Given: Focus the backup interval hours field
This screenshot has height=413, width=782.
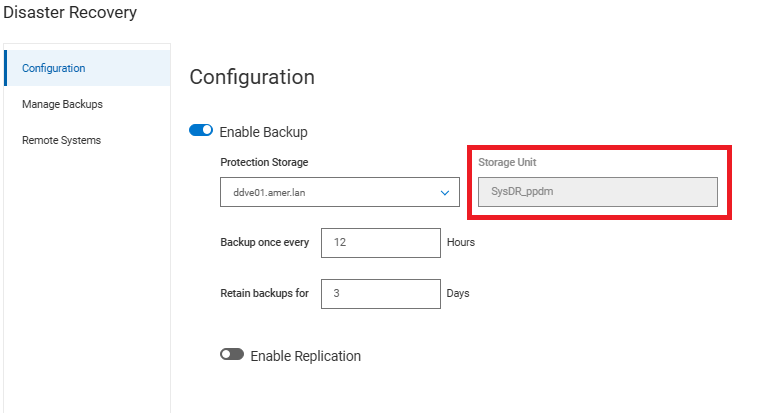Looking at the screenshot, I should pos(381,242).
